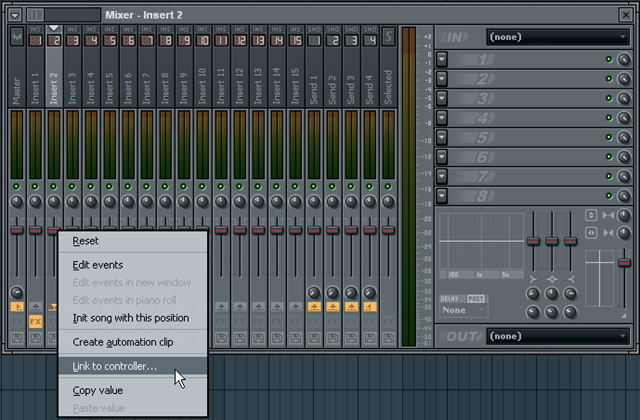This screenshot has height=420, width=640.
Task: Open the IN input source dropdown
Action: tap(556, 37)
